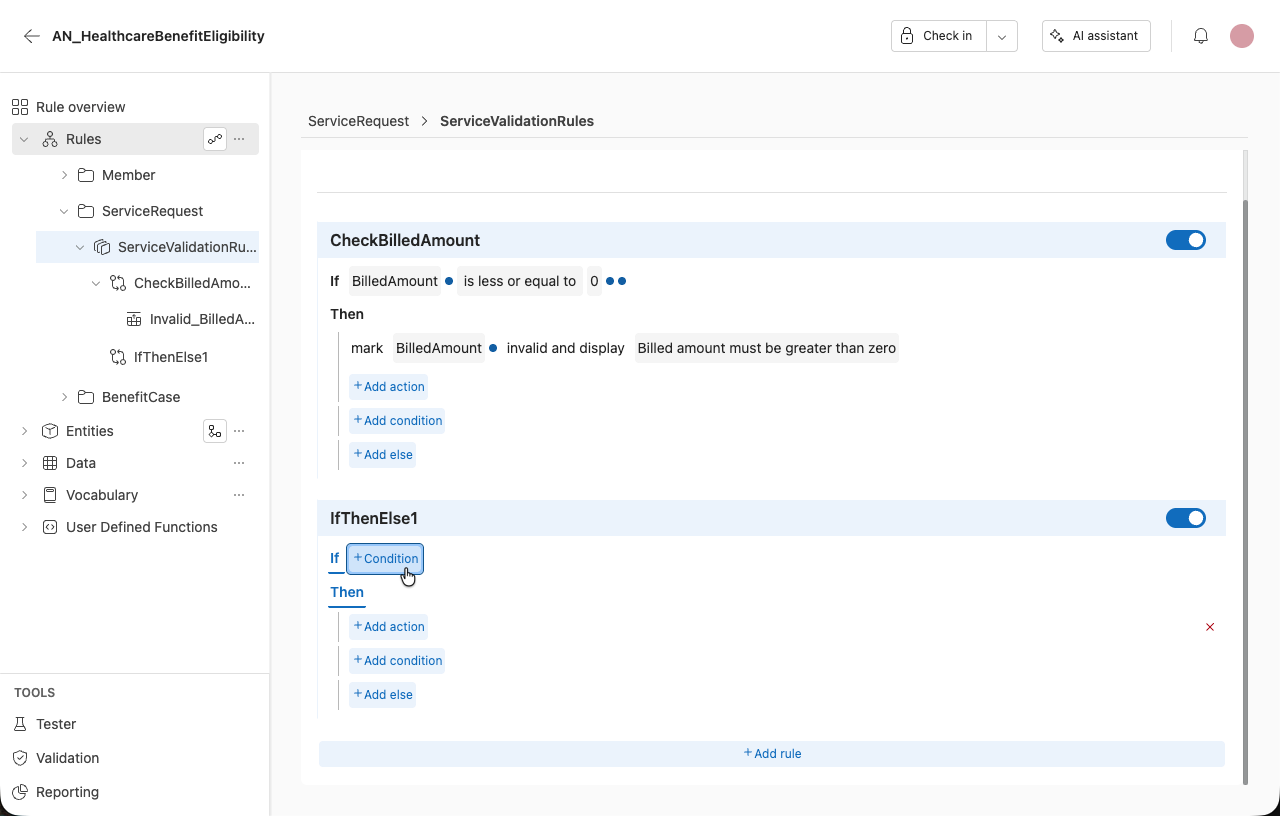Open the notifications bell
Screen dimensions: 1280x816
1201,36
